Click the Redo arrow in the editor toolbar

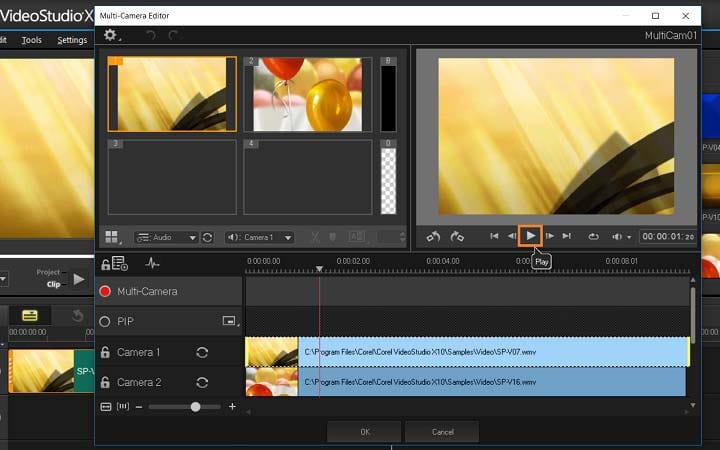(173, 35)
